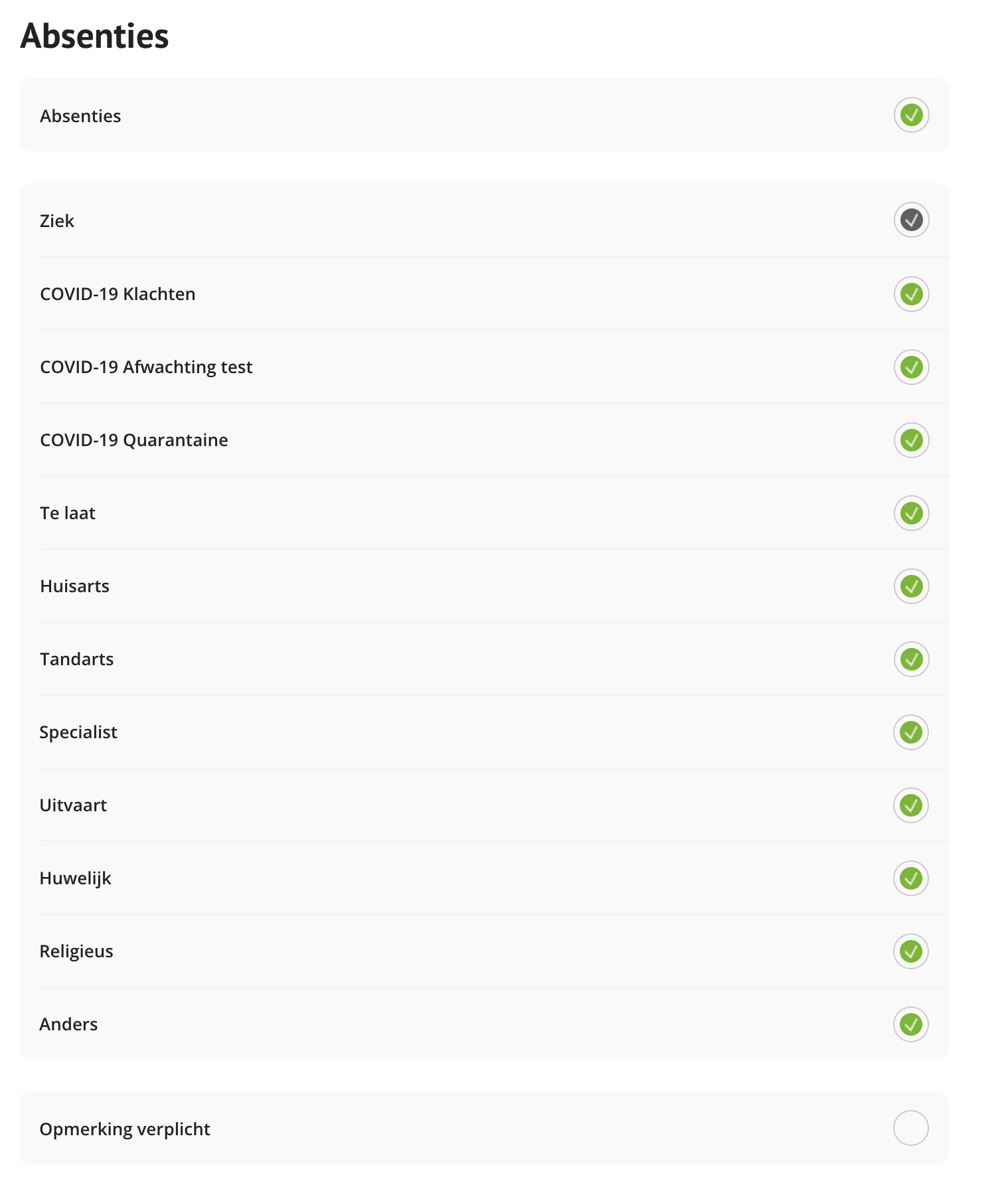This screenshot has height=1195, width=1008.
Task: Click the COVID-19 Quarantaine label text
Action: tap(134, 440)
